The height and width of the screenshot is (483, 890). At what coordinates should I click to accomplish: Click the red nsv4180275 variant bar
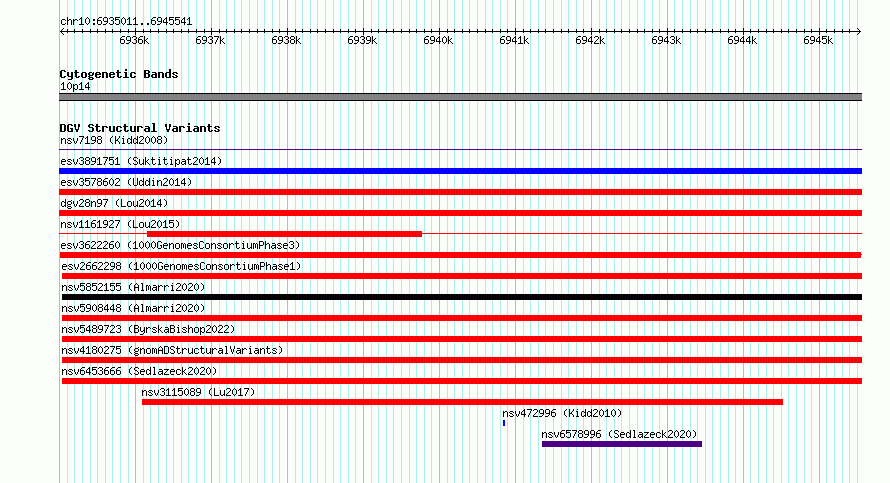tap(461, 360)
